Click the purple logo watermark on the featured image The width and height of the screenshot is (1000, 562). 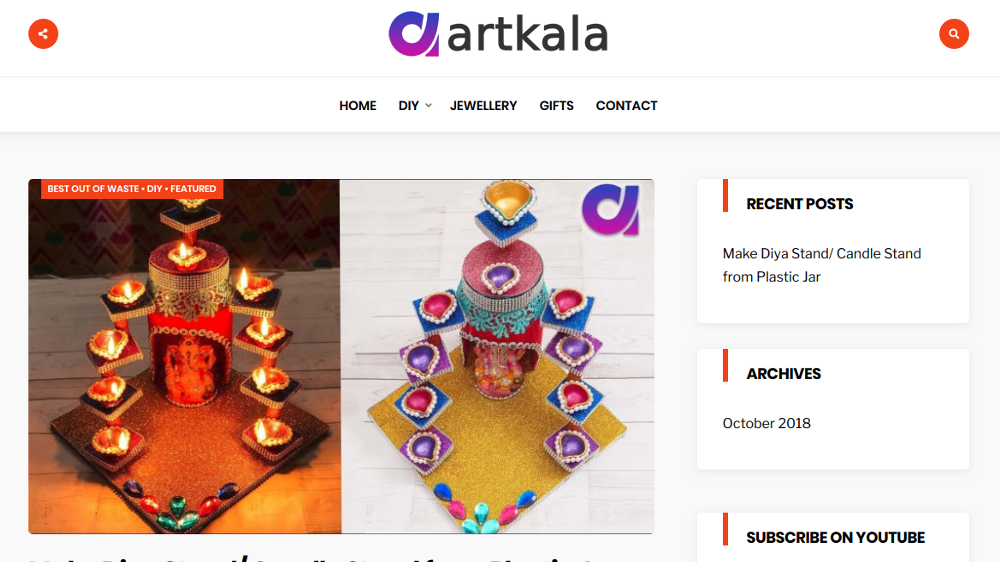click(610, 210)
